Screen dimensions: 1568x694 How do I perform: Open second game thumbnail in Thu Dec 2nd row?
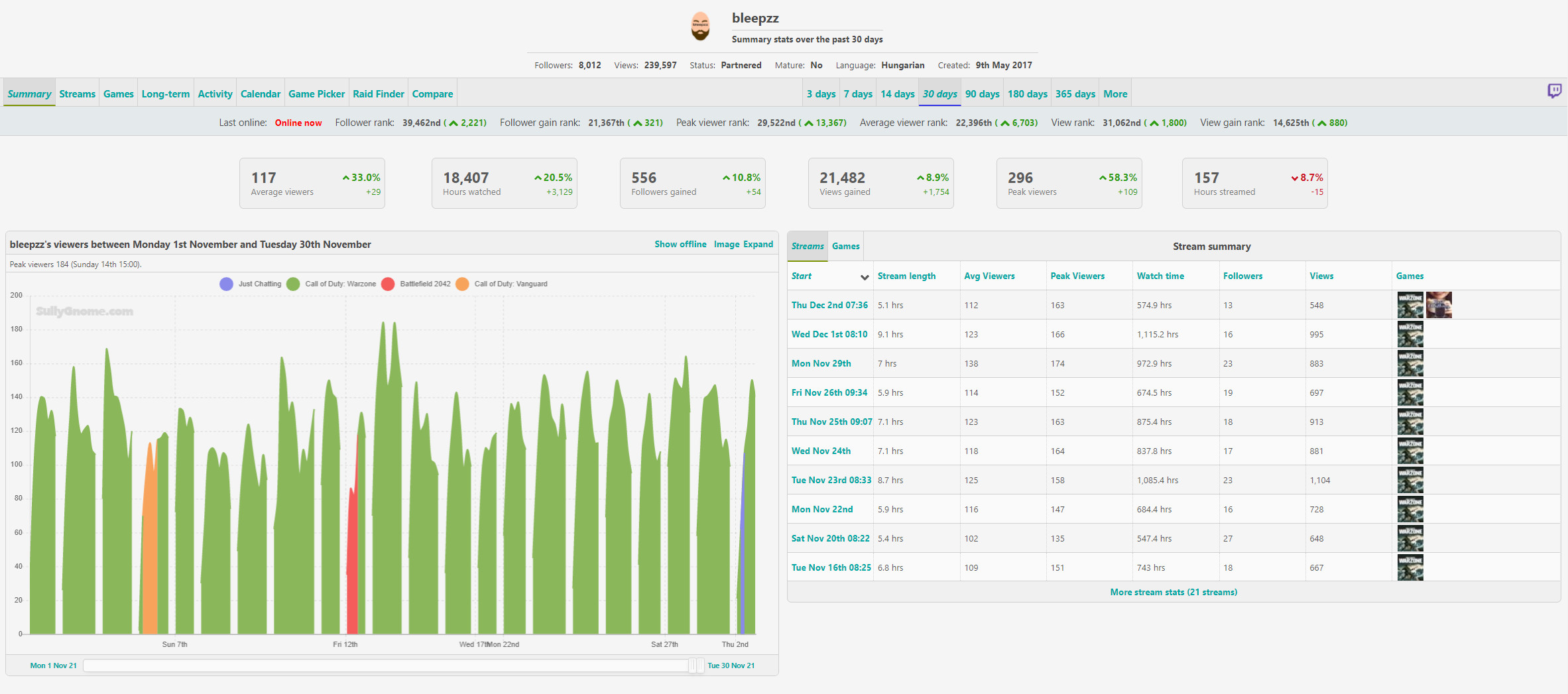pyautogui.click(x=1439, y=305)
